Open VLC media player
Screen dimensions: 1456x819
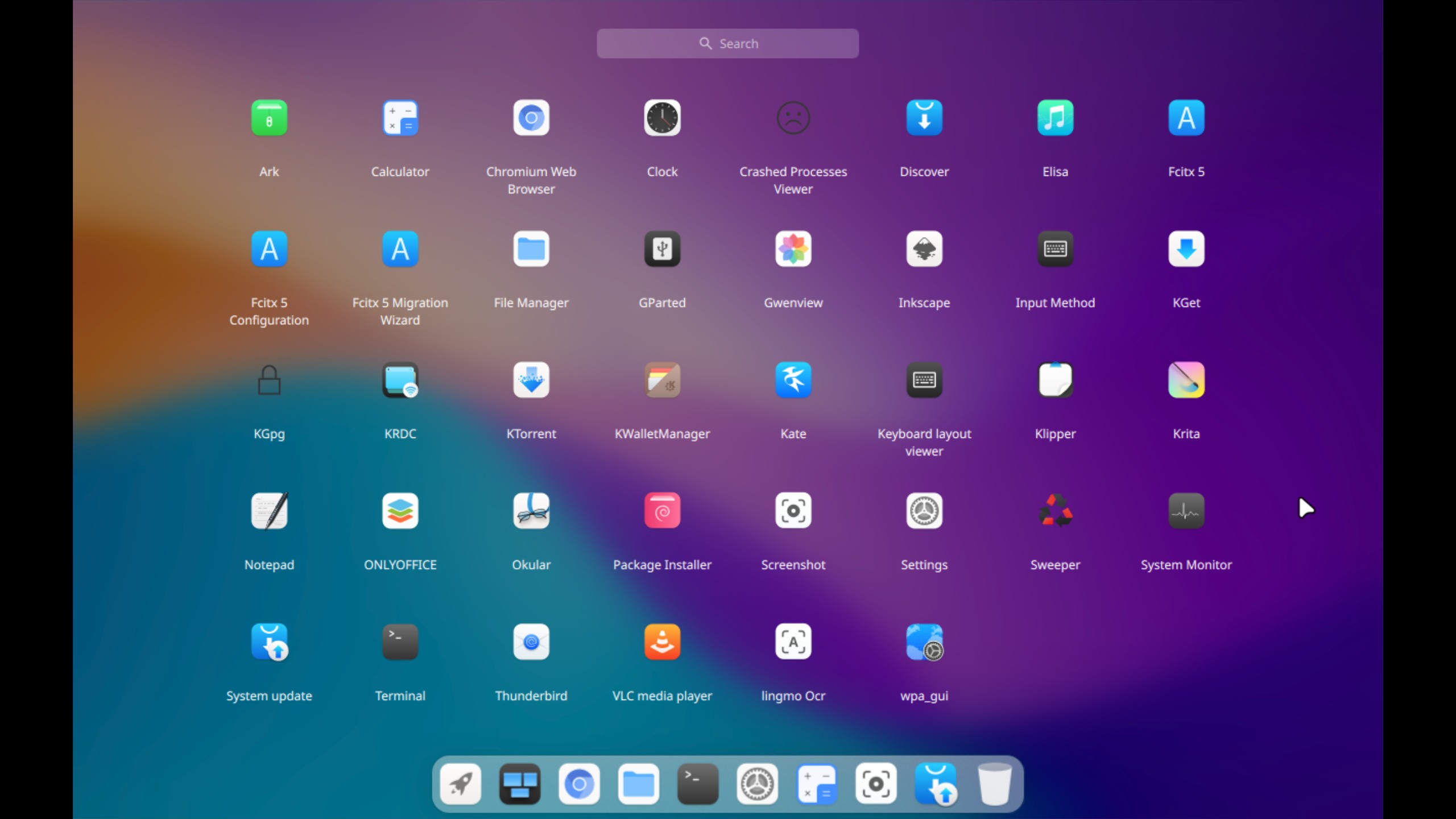pos(662,642)
